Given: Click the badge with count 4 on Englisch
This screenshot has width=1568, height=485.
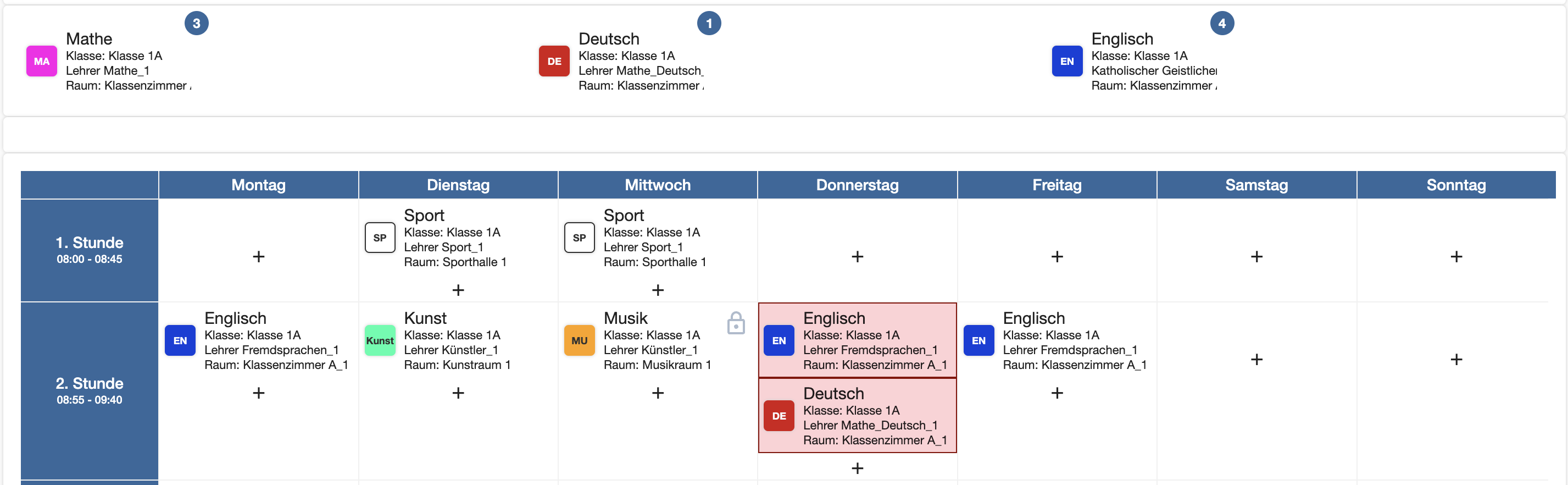Looking at the screenshot, I should tap(1222, 23).
